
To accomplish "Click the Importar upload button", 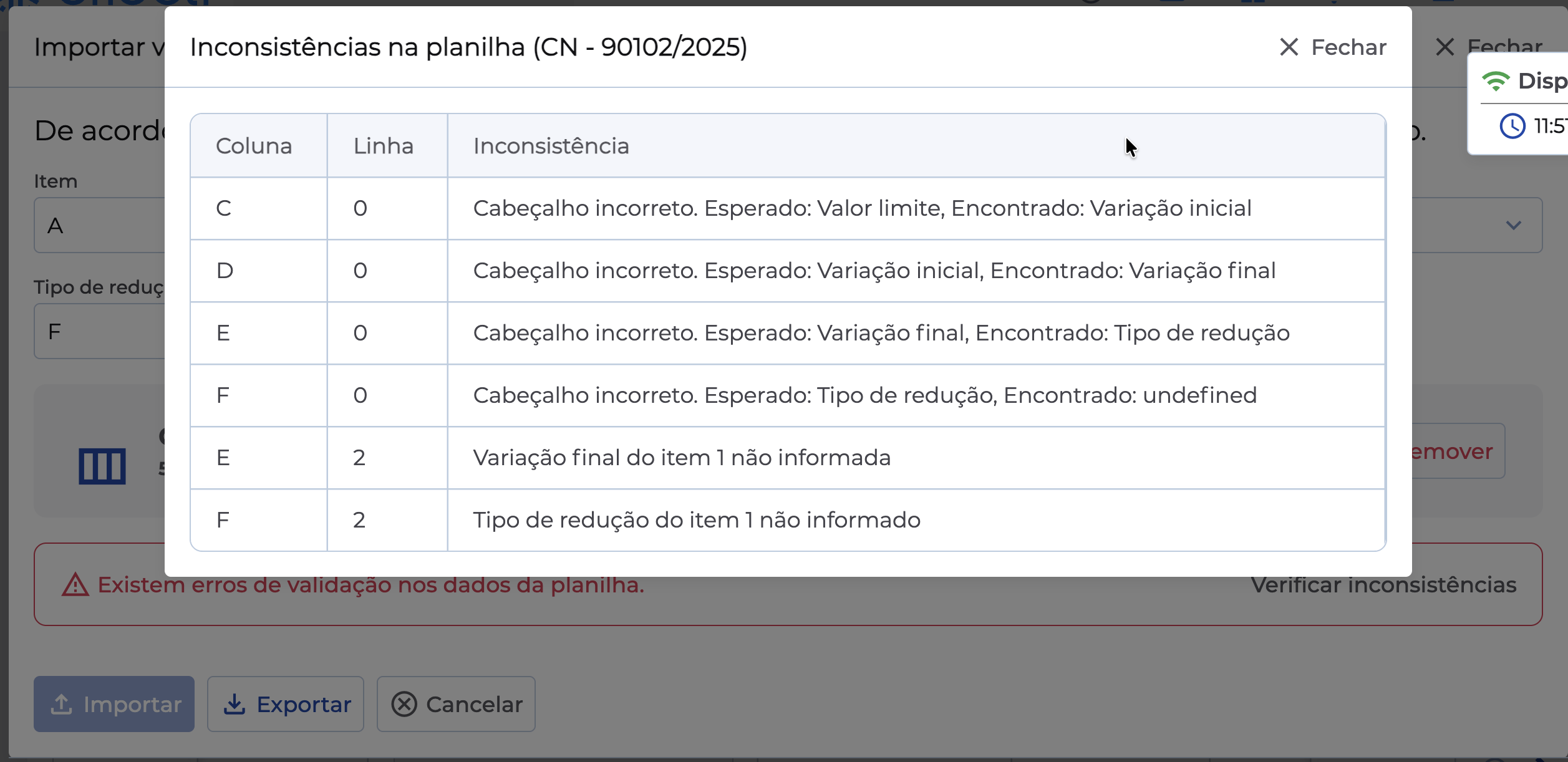I will click(114, 704).
